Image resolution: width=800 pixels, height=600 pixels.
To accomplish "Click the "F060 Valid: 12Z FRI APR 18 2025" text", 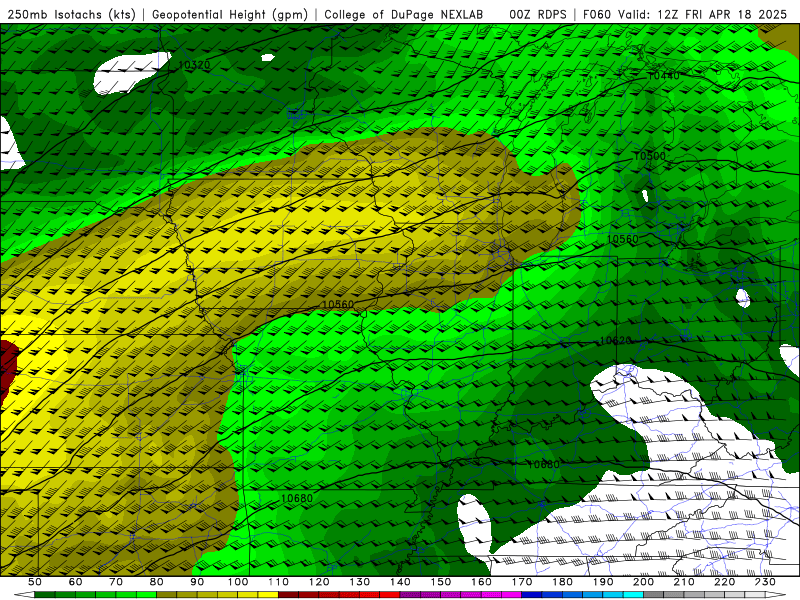I will pos(685,14).
